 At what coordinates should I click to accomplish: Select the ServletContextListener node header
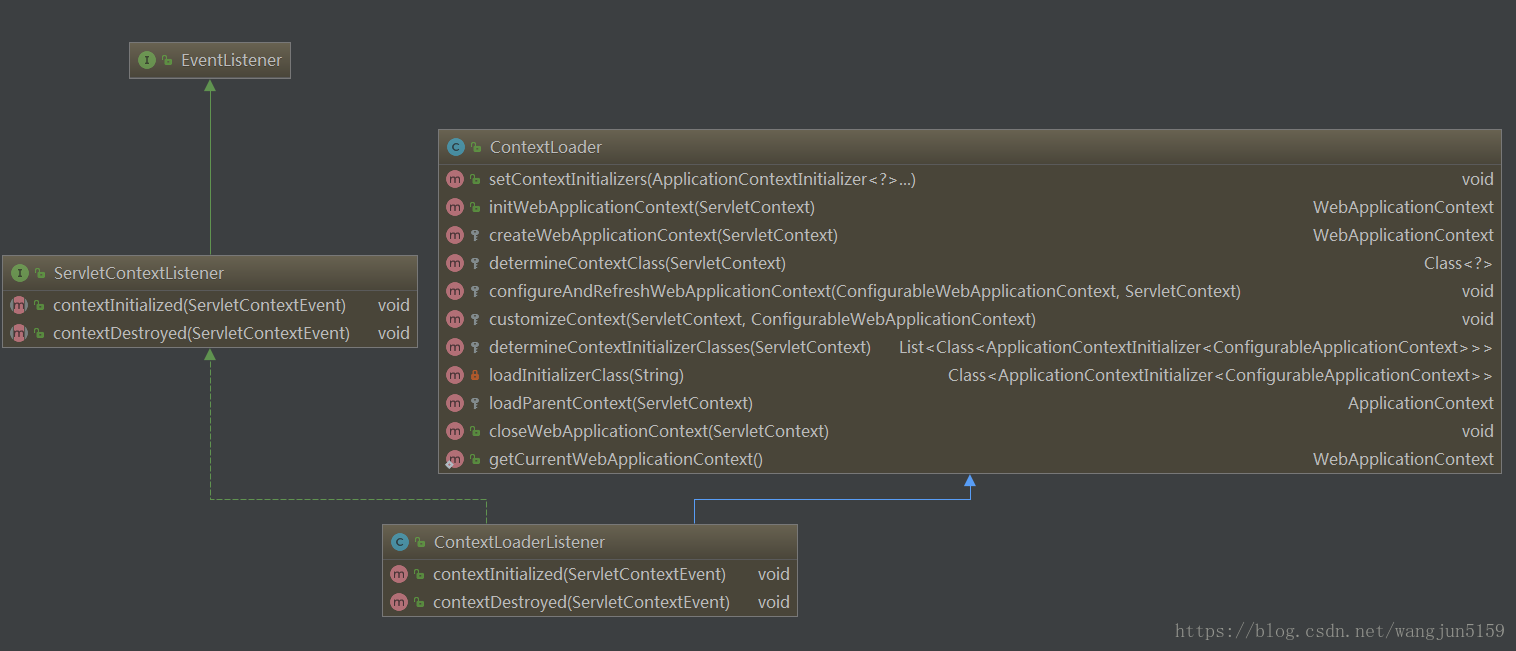(210, 273)
